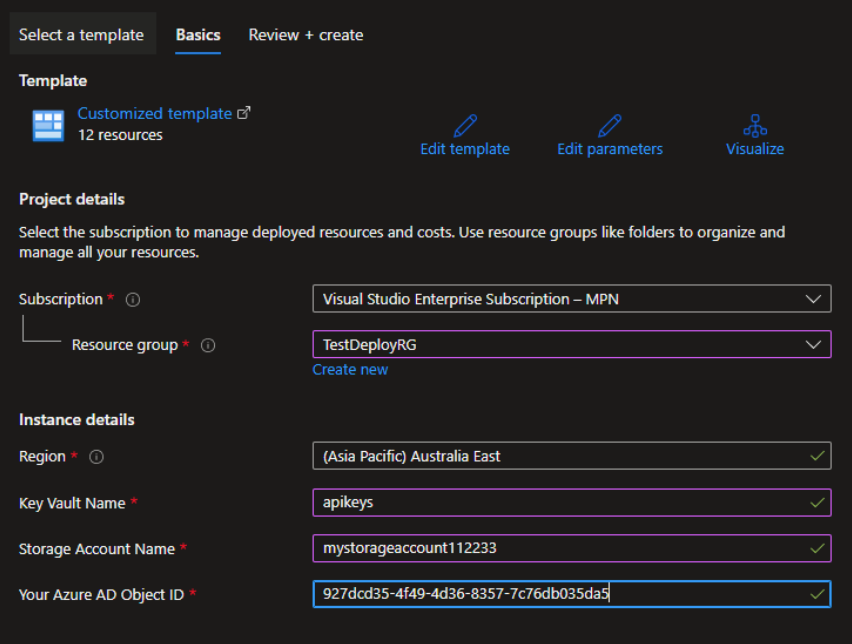Expand the Resource group dropdown chevron
This screenshot has height=644, width=852.
813,345
